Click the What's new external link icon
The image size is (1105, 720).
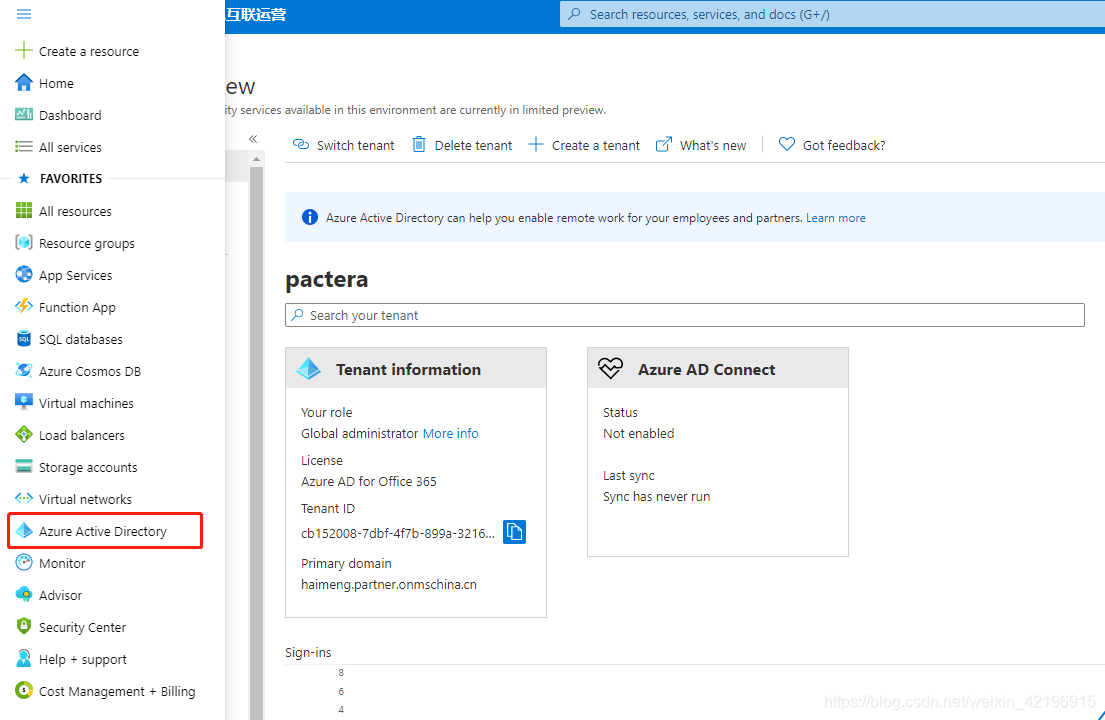(664, 144)
